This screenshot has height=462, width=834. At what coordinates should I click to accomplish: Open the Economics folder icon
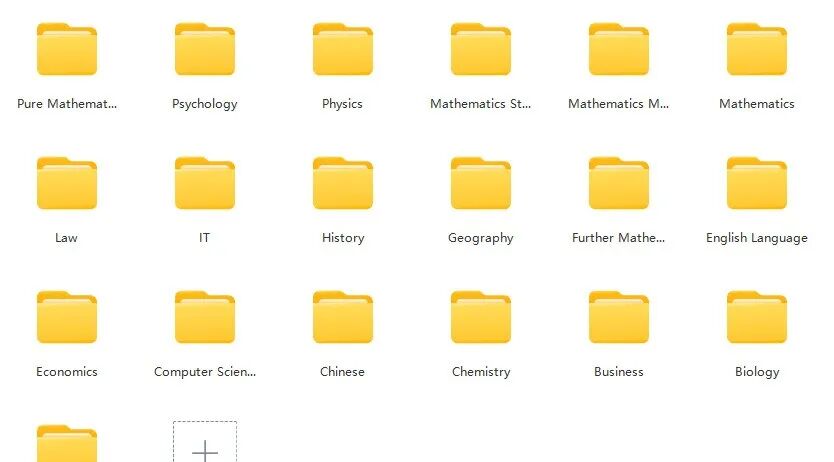click(67, 317)
